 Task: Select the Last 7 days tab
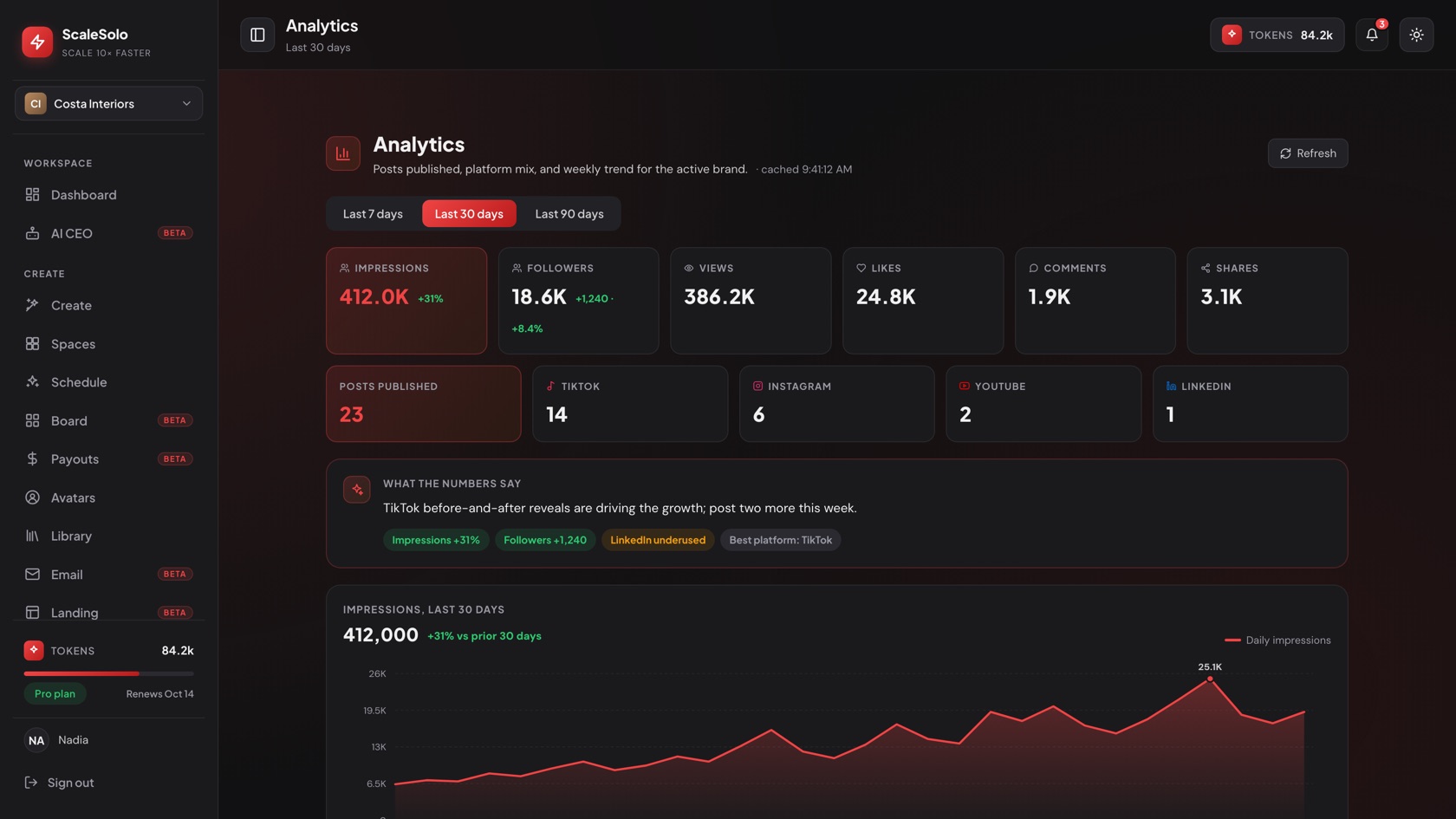point(373,213)
